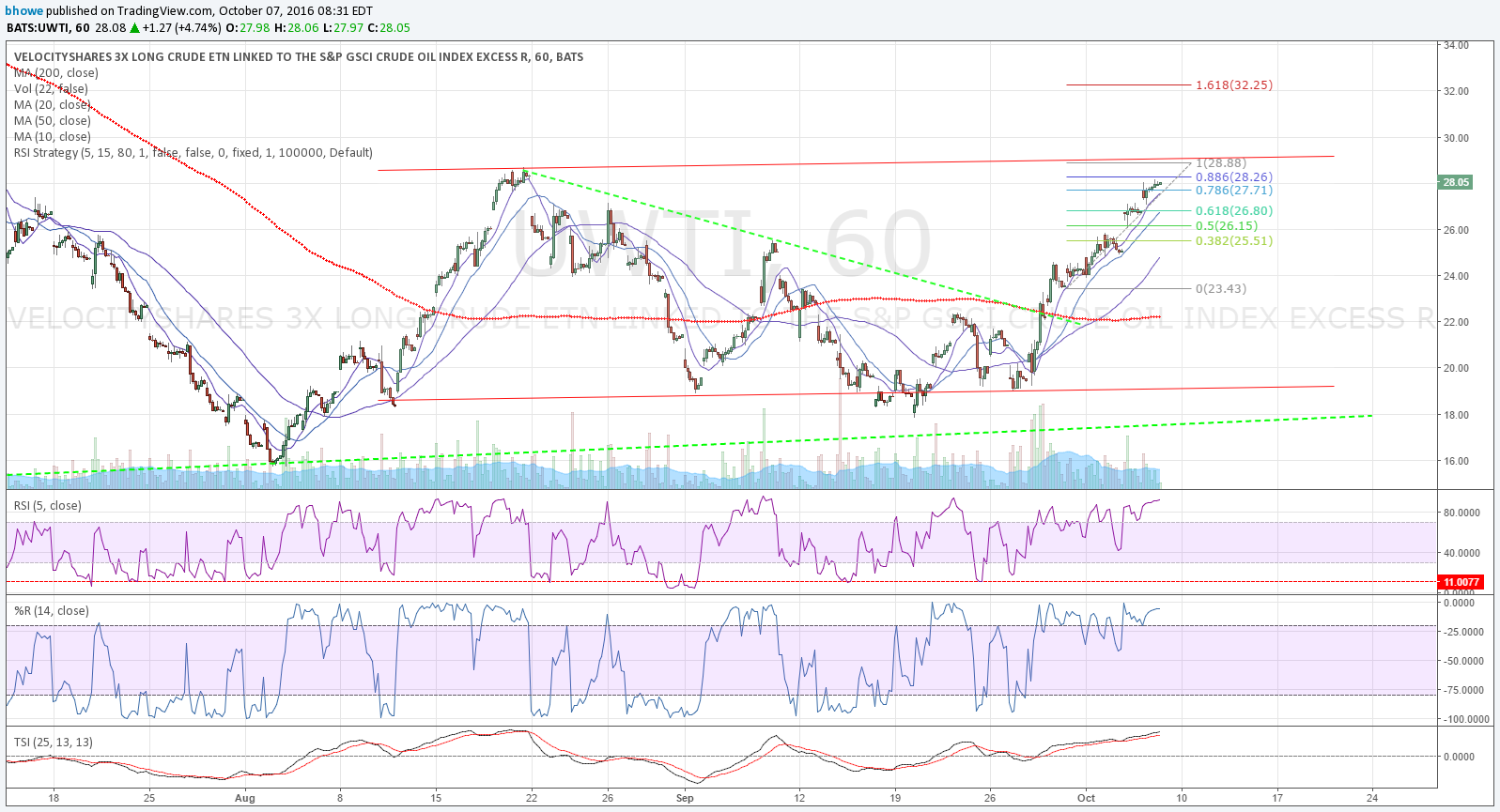1500x812 pixels.
Task: Click the 22 date label on time axis
Action: coord(532,799)
